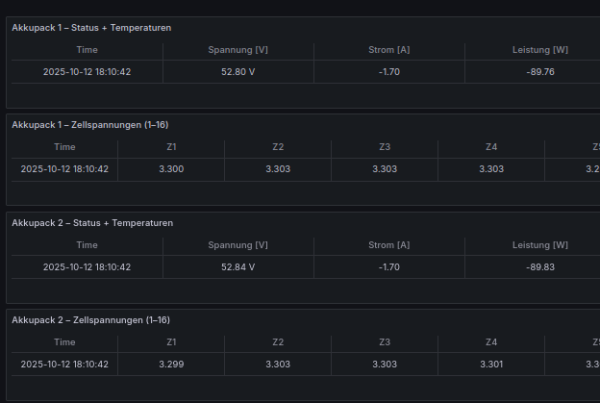
Task: Open the 'Akkupack 1 – Status + Temperaturen' panel title menu
Action: [91, 28]
